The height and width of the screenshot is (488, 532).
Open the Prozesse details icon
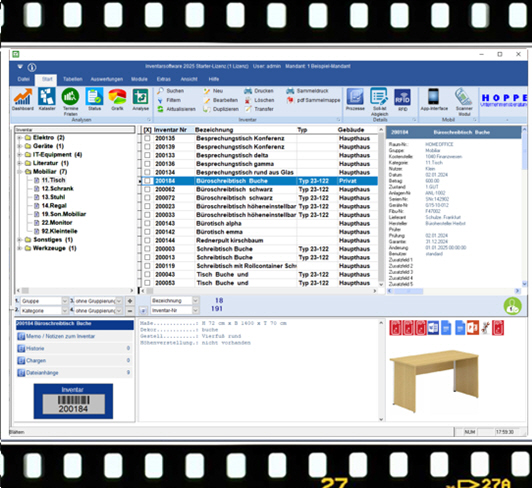pyautogui.click(x=355, y=99)
